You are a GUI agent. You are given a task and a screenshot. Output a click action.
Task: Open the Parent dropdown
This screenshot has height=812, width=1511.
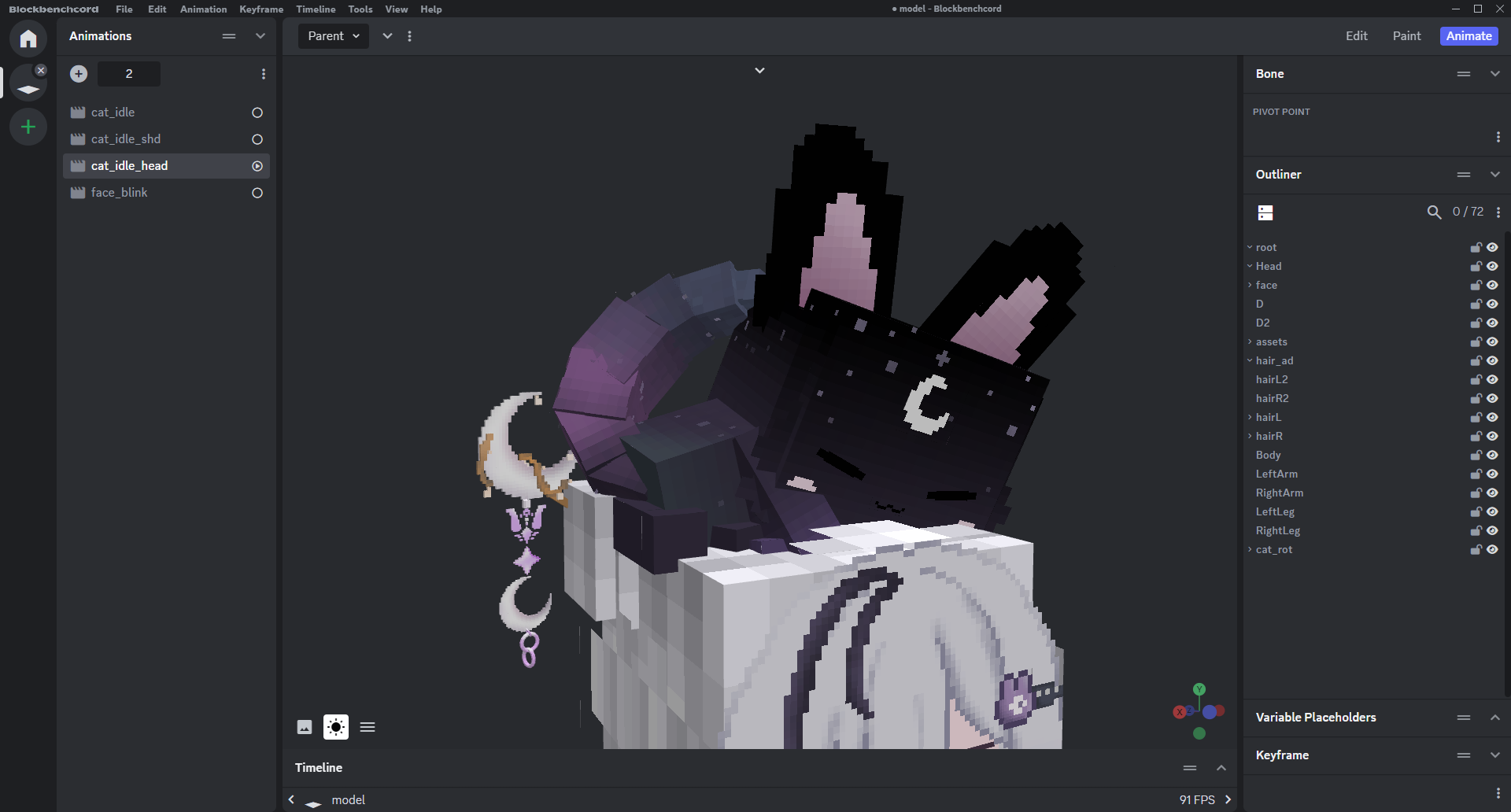pyautogui.click(x=334, y=36)
